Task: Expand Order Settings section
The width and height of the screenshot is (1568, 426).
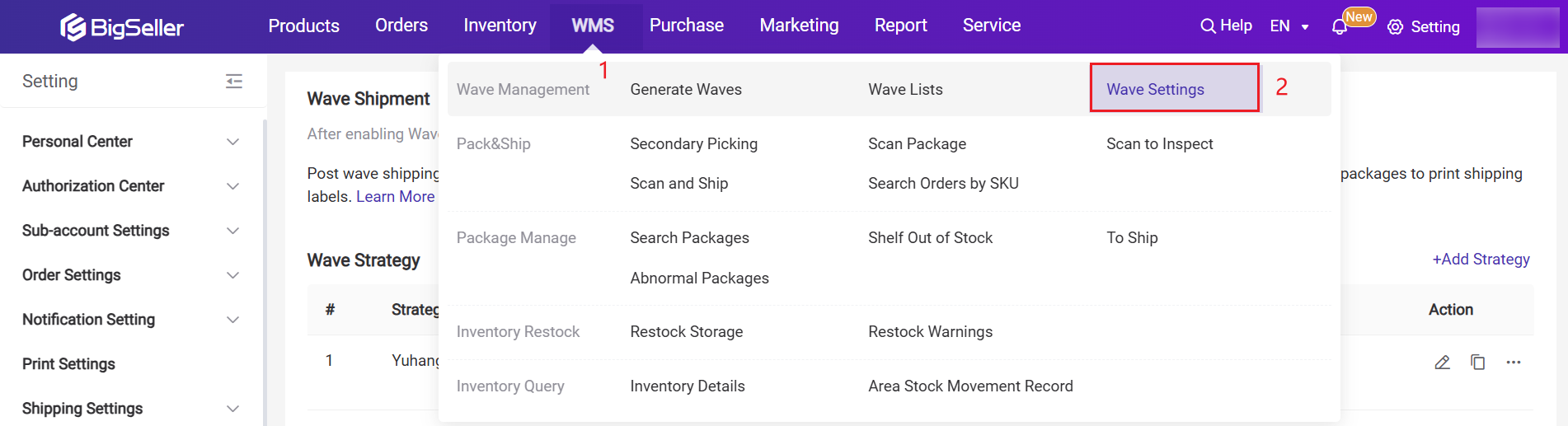Action: 232,275
